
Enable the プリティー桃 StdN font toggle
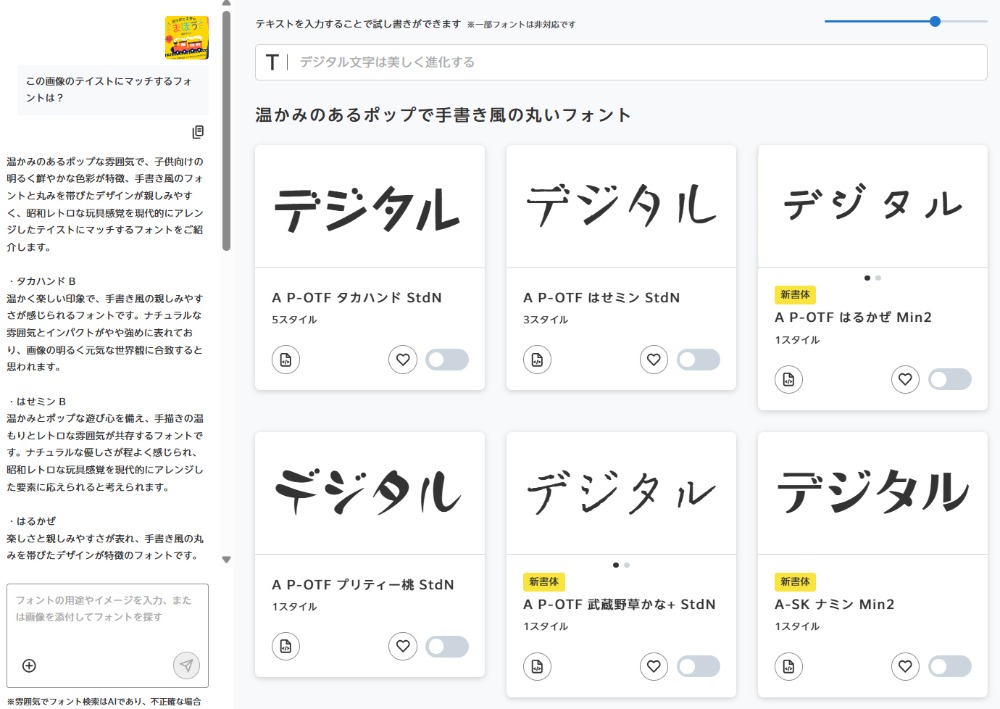click(x=447, y=646)
